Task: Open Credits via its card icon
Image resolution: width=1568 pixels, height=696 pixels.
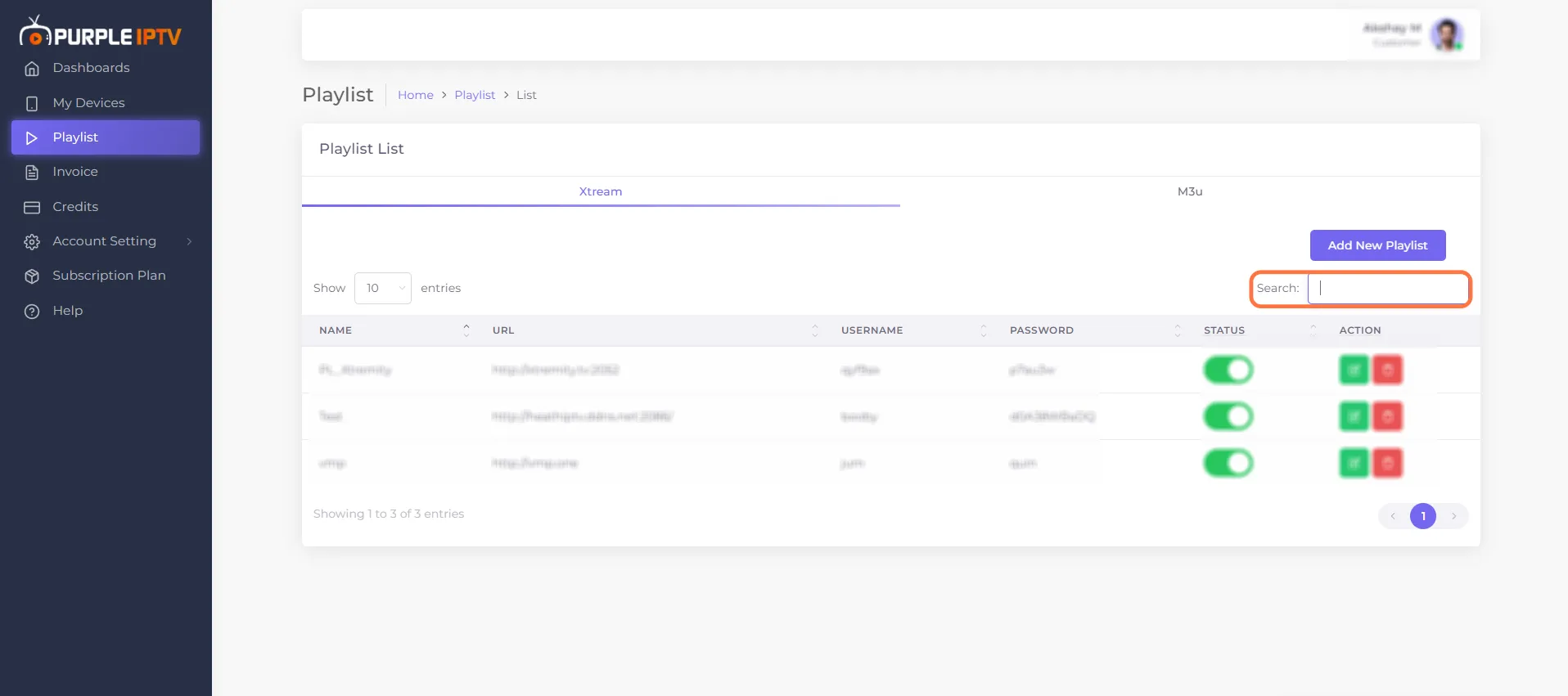Action: tap(32, 208)
